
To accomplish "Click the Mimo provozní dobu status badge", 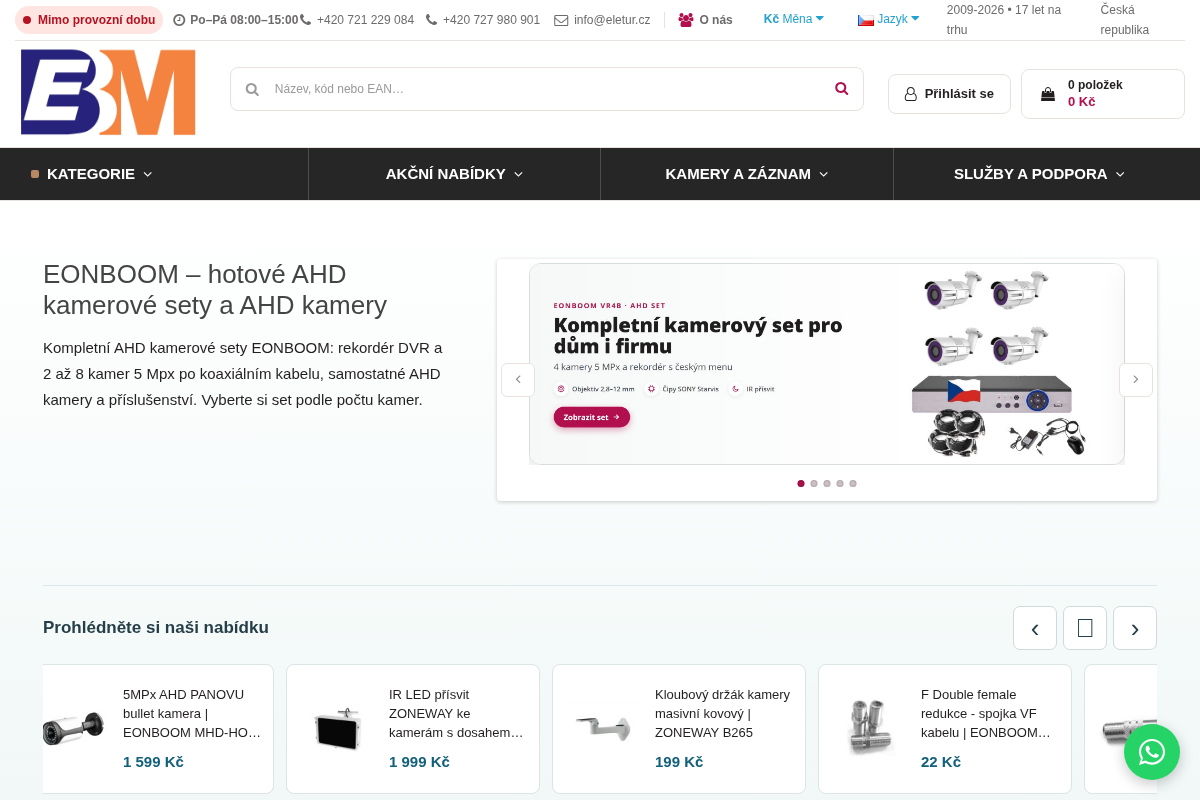I will point(89,20).
